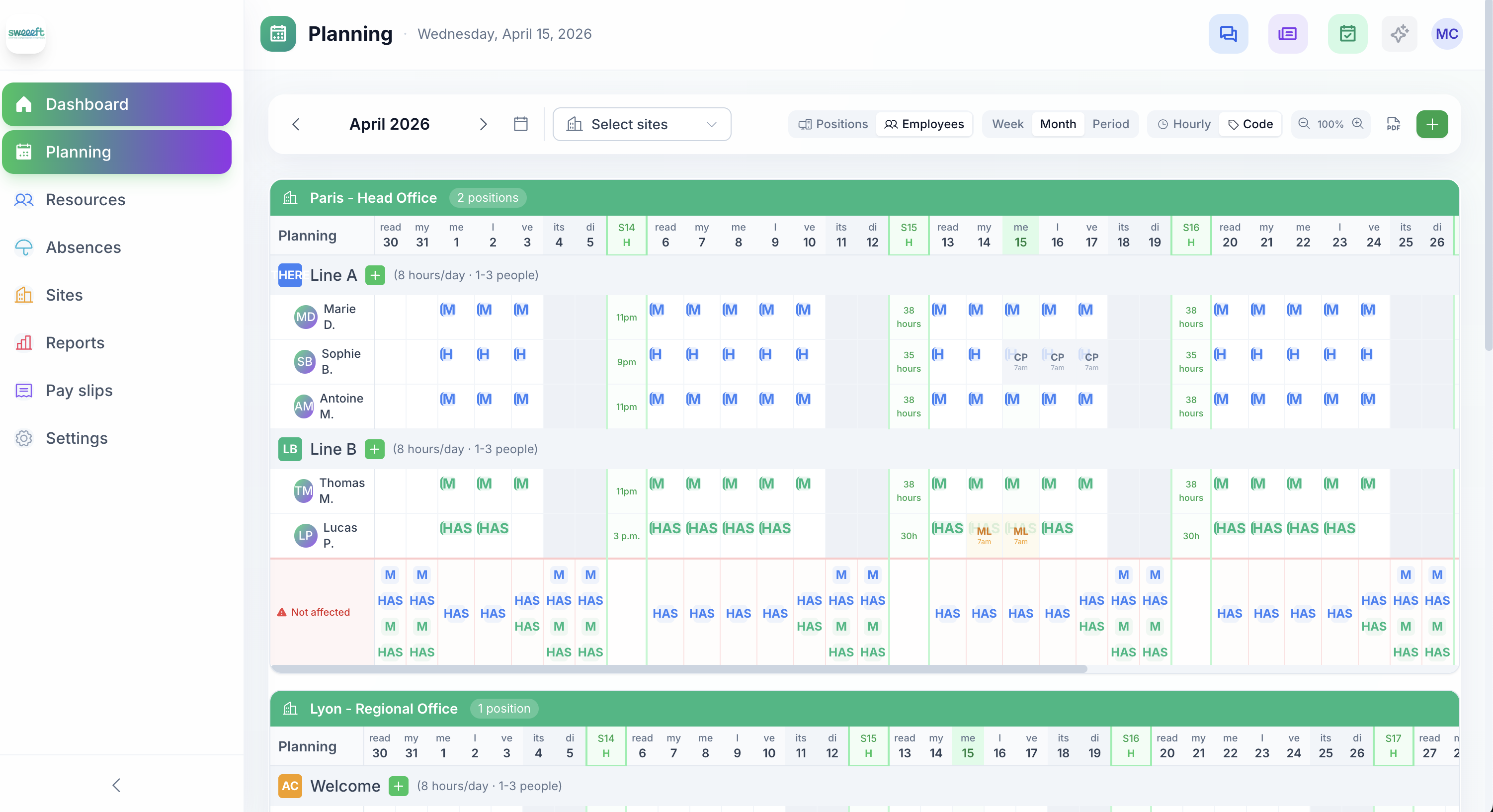
Task: Toggle the Code display mode
Action: [x=1250, y=124]
